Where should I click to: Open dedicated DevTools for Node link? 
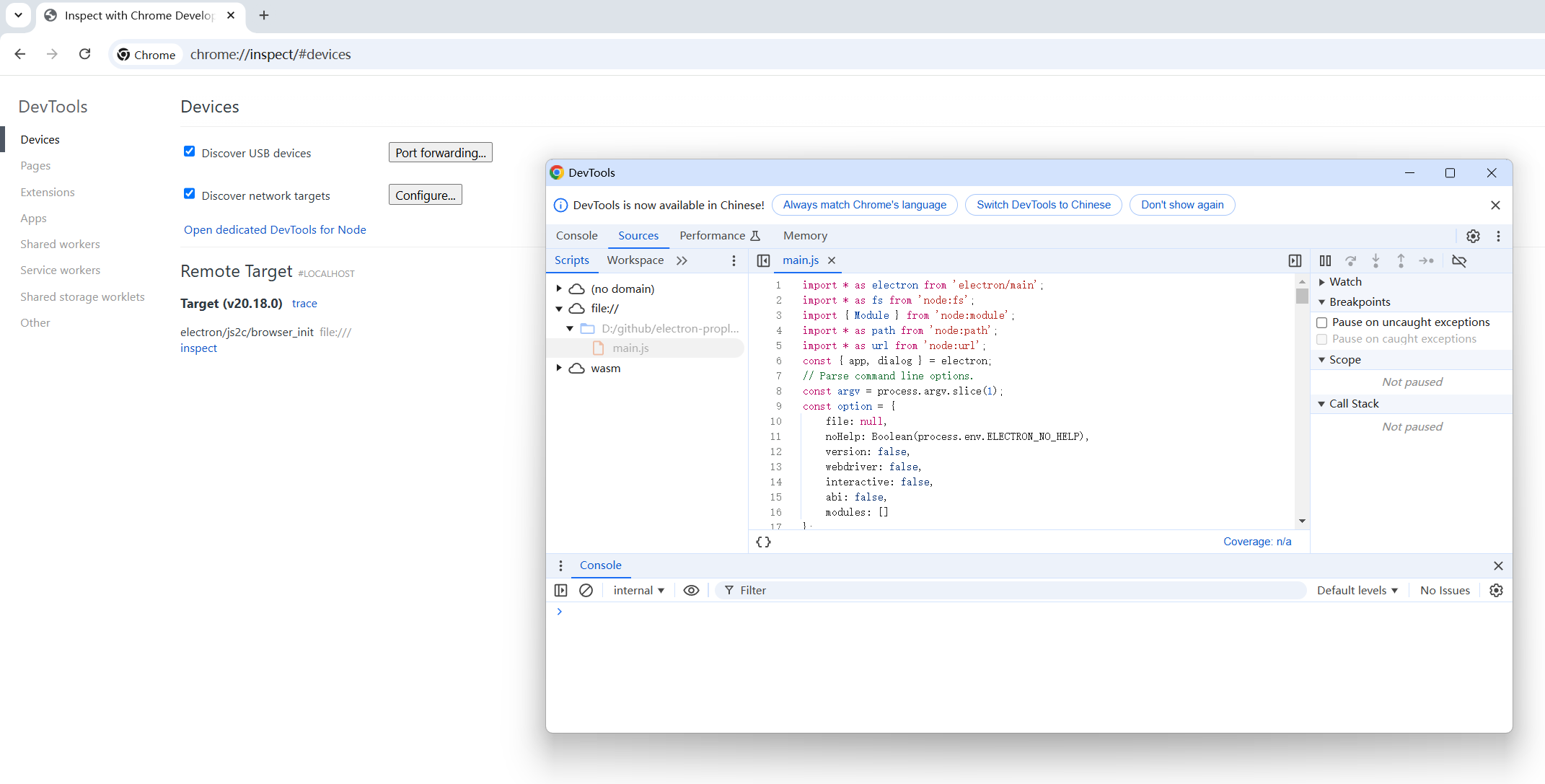[x=275, y=229]
